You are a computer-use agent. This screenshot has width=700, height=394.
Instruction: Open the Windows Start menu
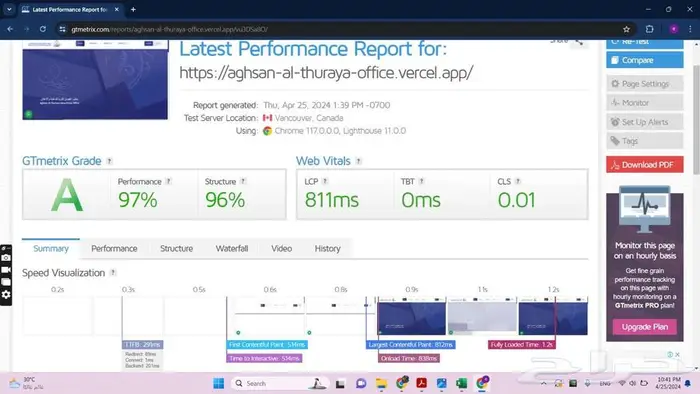click(x=219, y=383)
